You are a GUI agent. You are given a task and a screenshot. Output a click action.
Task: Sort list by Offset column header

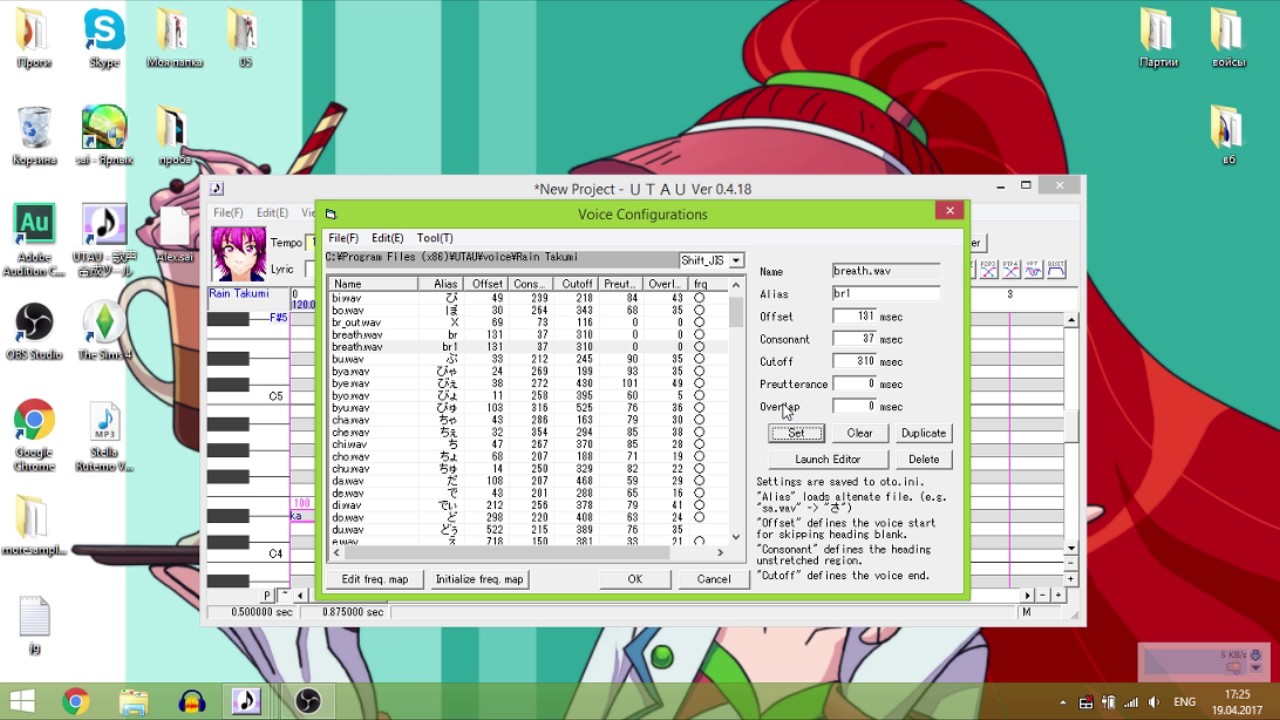485,284
